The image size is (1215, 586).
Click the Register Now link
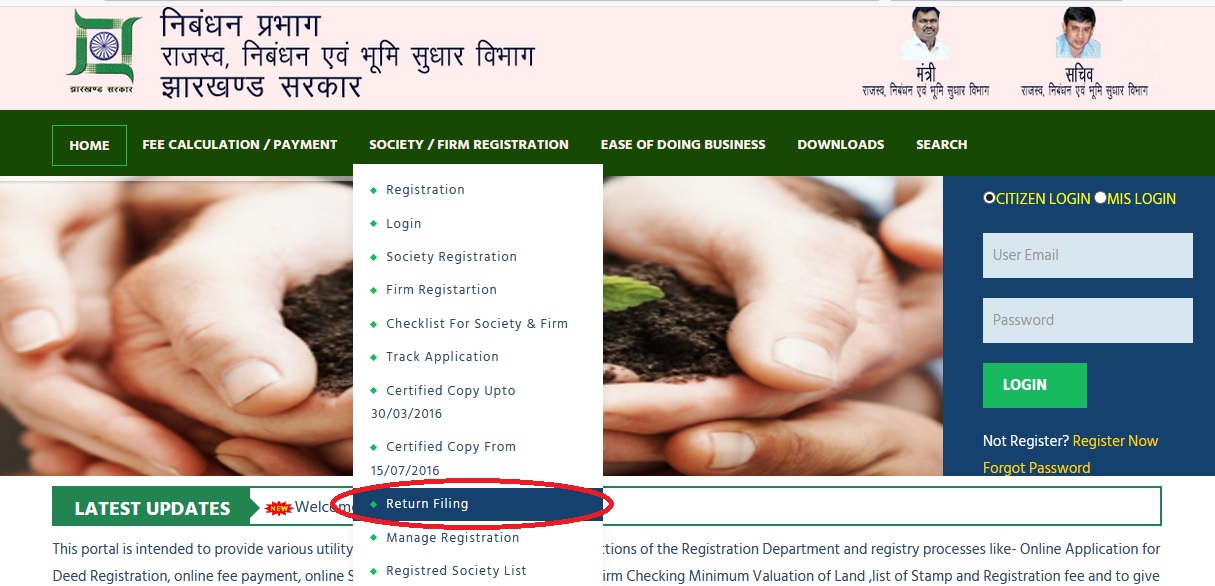(1115, 441)
